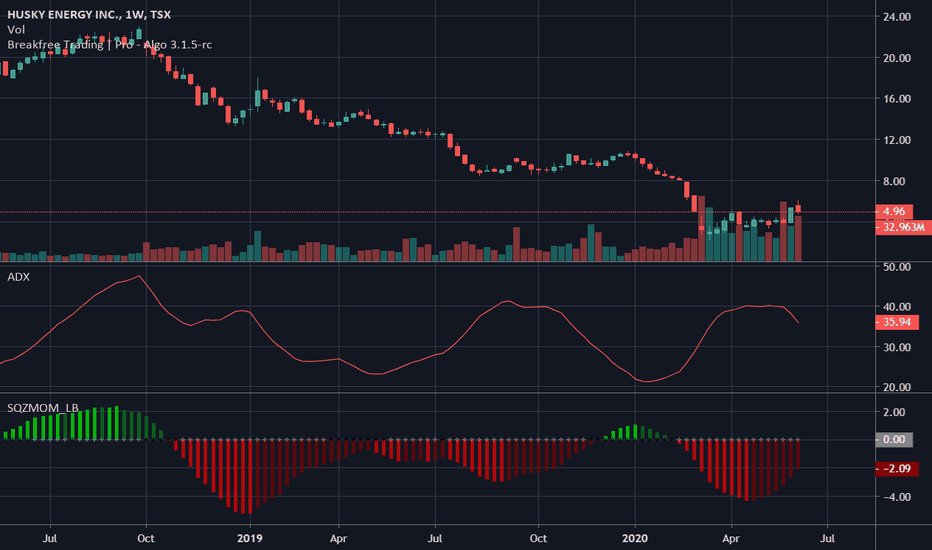
Task: Click the 12.00 price axis label
Action: 896,140
